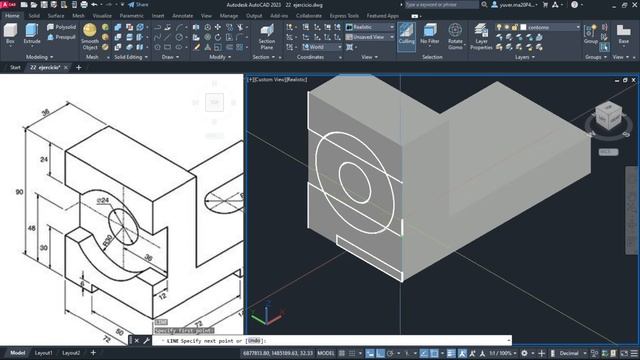Toggle ortho mode in status bar

coord(380,353)
